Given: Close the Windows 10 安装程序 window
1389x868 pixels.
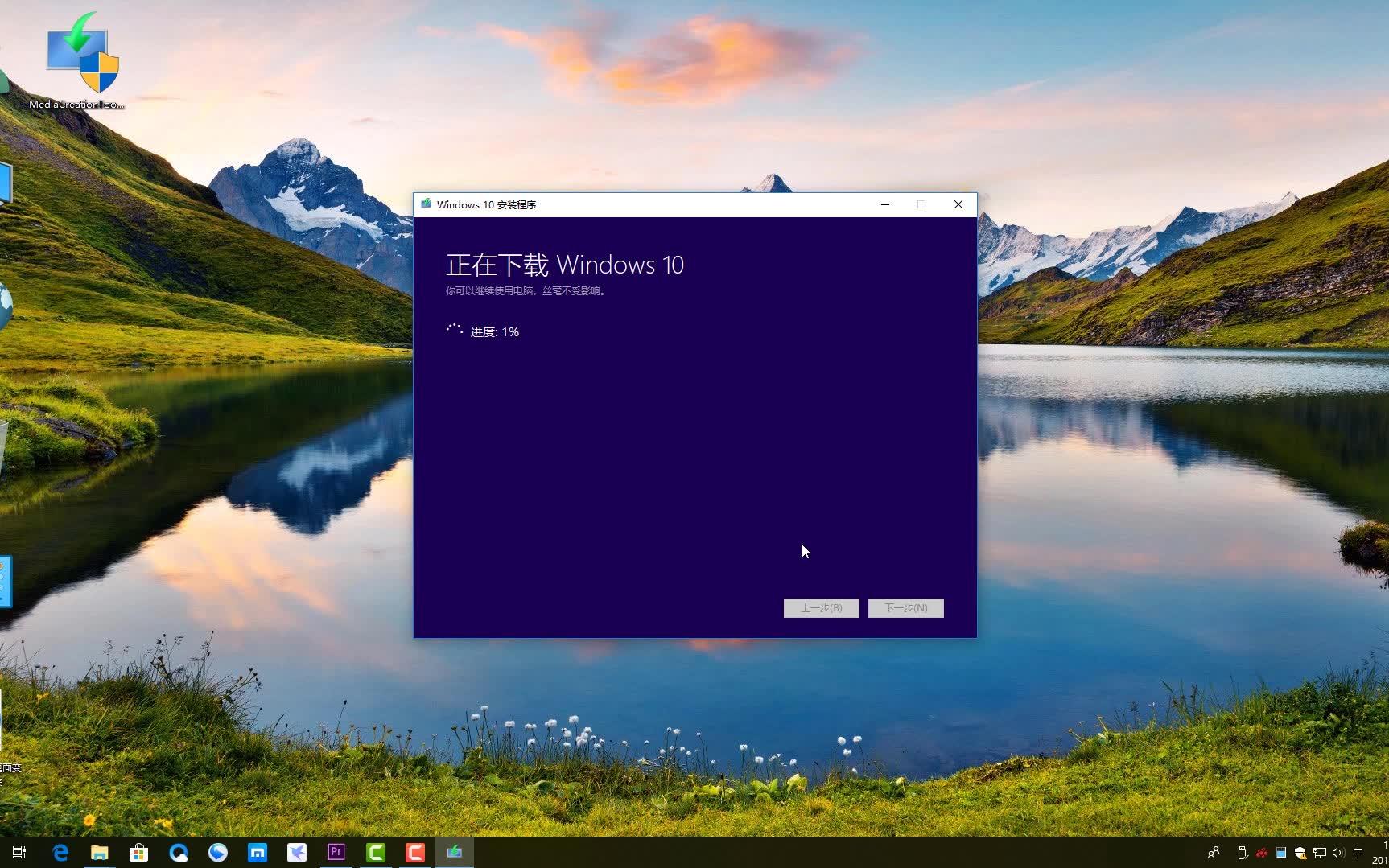Looking at the screenshot, I should click(958, 204).
